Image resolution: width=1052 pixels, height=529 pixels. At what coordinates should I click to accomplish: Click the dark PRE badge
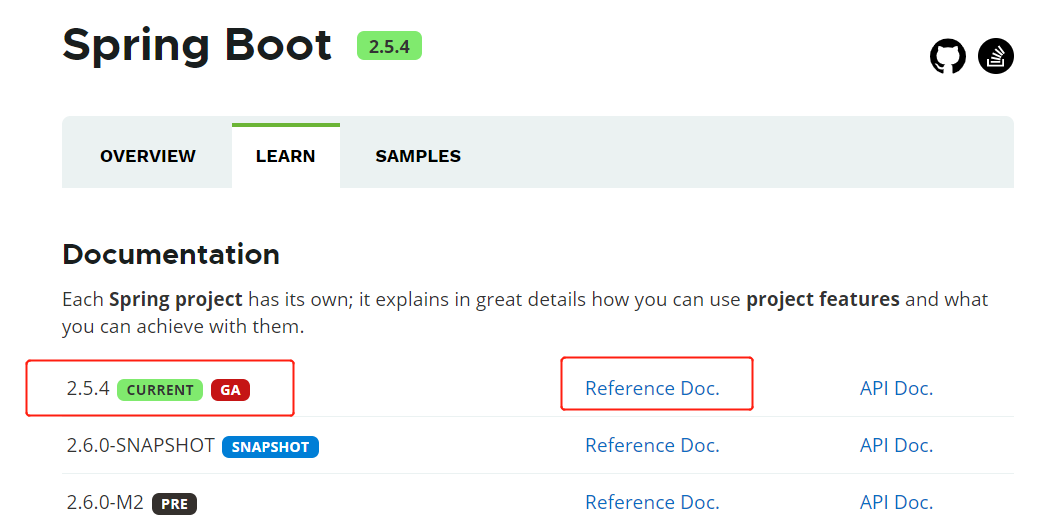[x=174, y=504]
